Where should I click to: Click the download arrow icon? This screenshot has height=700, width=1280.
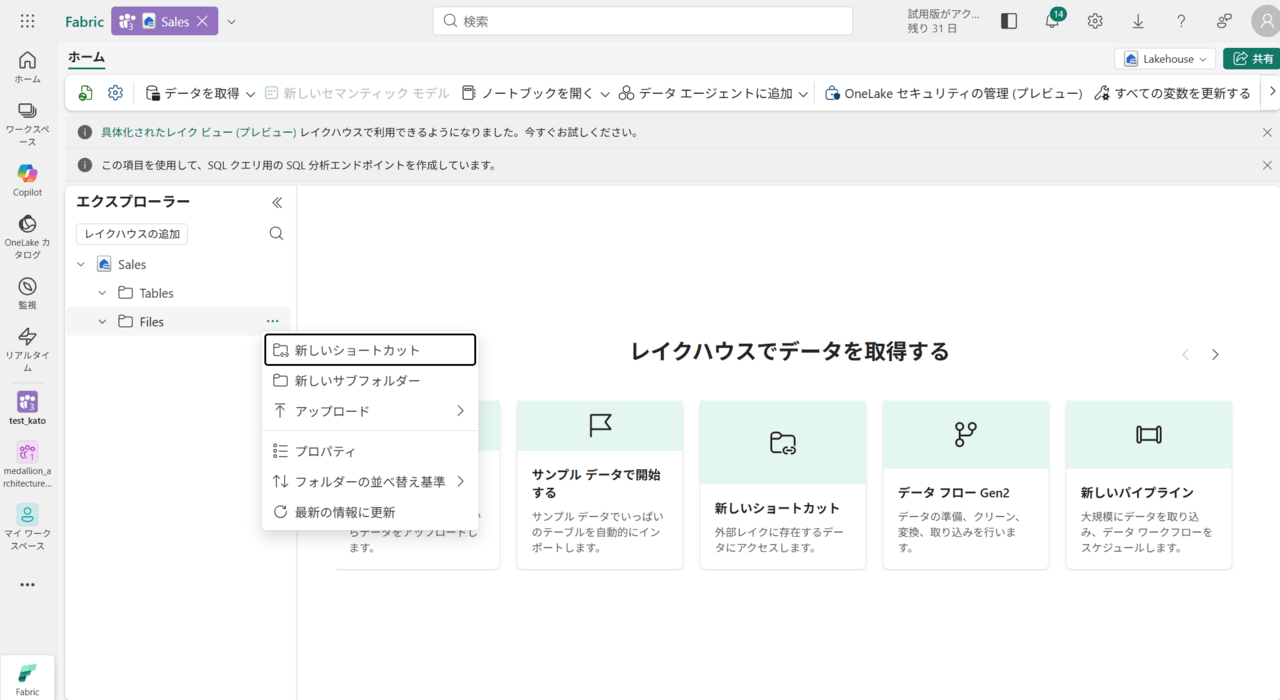(1138, 21)
